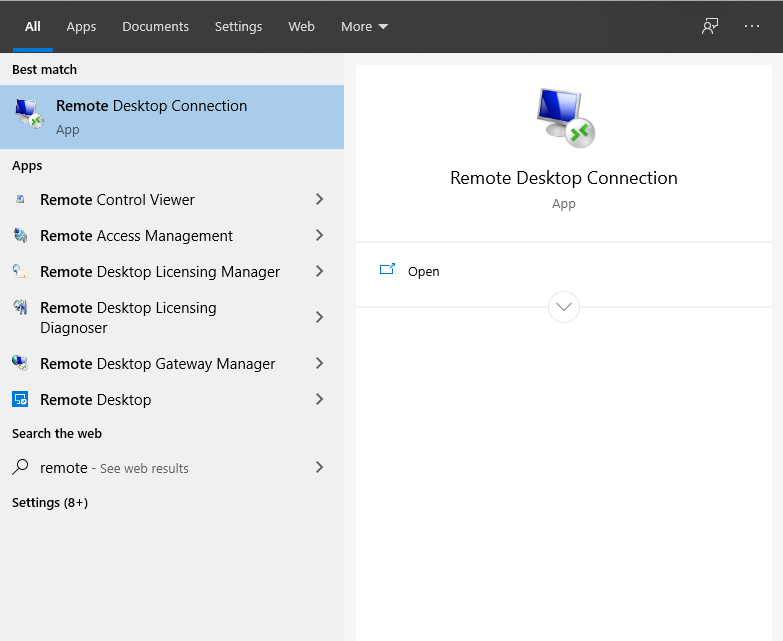Open the More filter dropdown

coord(364,27)
